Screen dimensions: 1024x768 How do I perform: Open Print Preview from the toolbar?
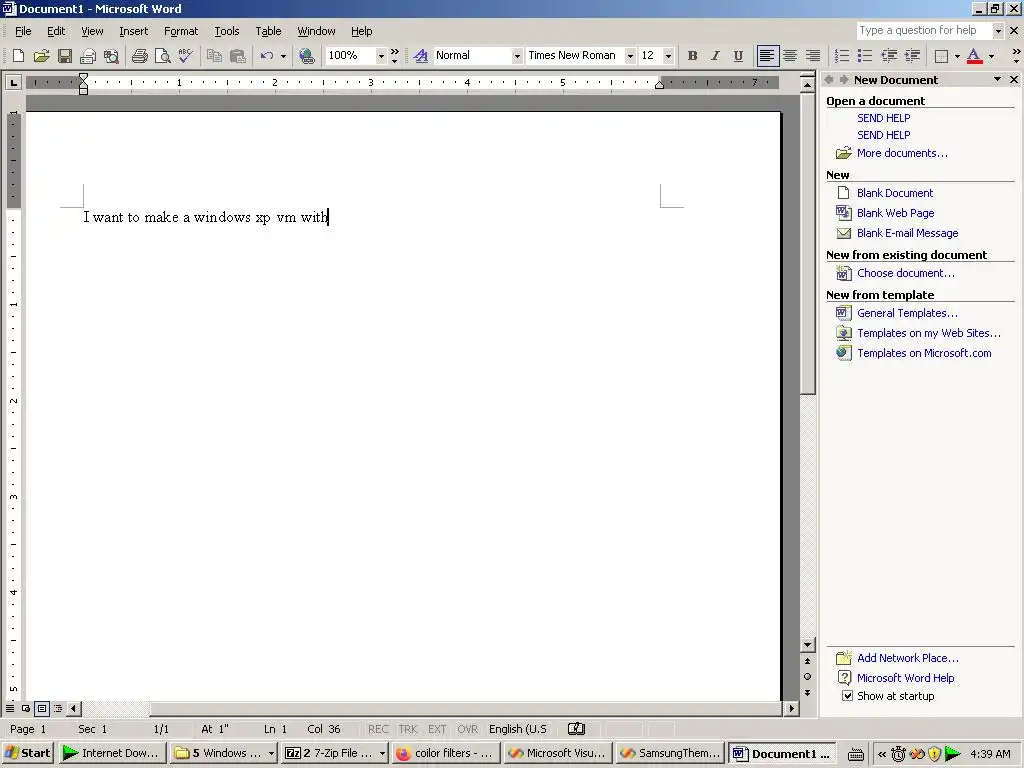(x=162, y=56)
